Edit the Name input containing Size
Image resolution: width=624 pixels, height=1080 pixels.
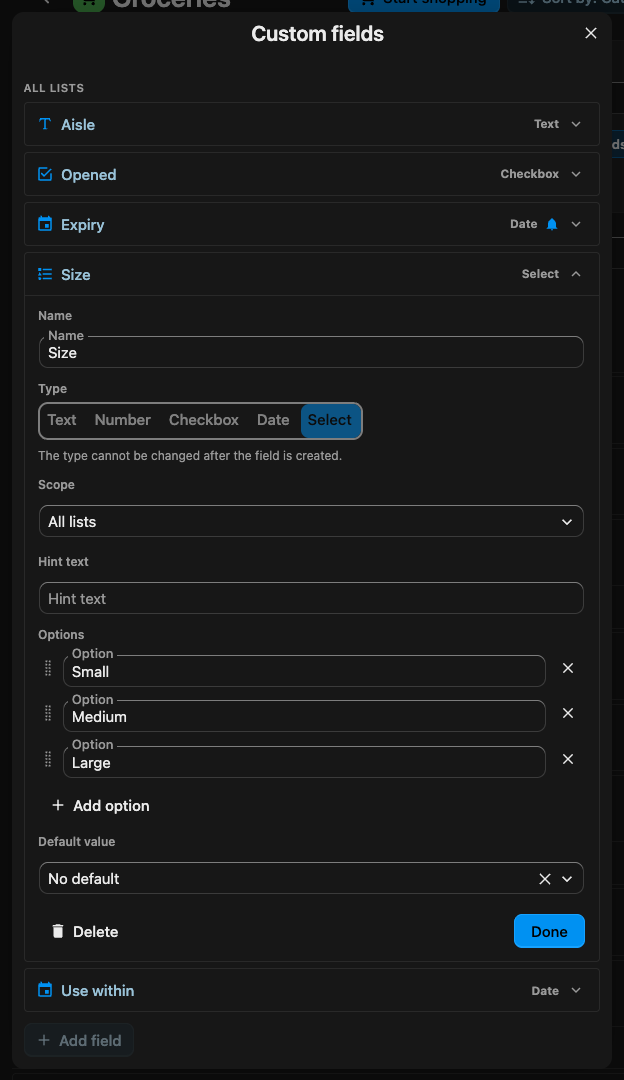coord(311,352)
